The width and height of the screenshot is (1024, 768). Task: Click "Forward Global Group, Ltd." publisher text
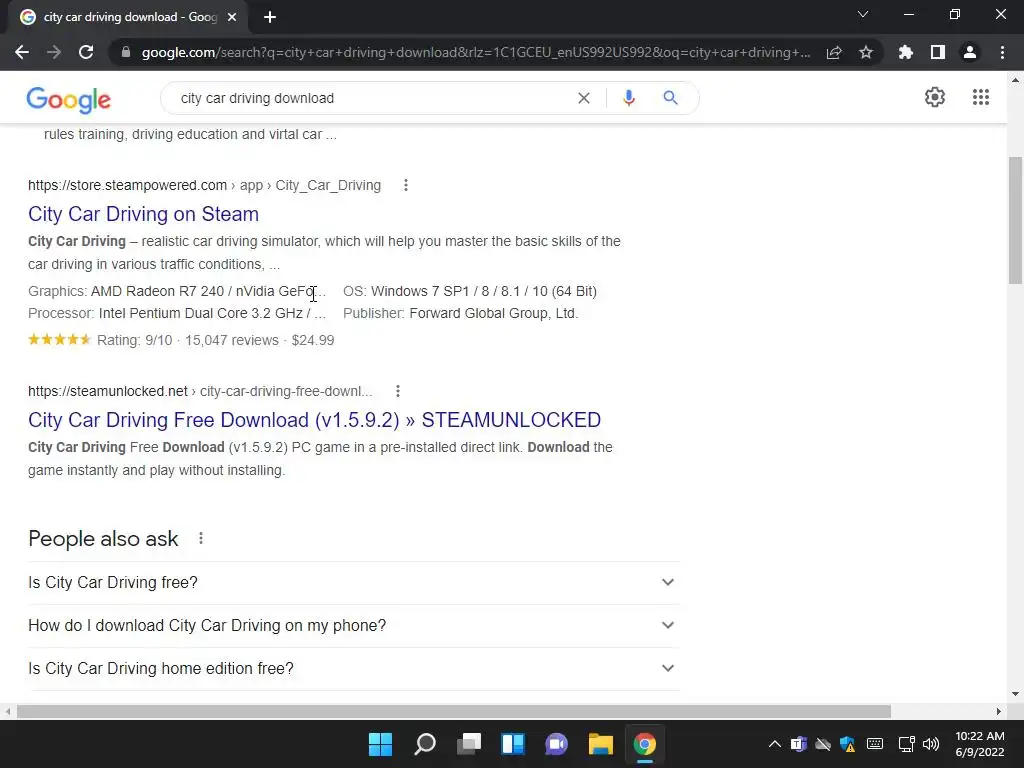[494, 313]
